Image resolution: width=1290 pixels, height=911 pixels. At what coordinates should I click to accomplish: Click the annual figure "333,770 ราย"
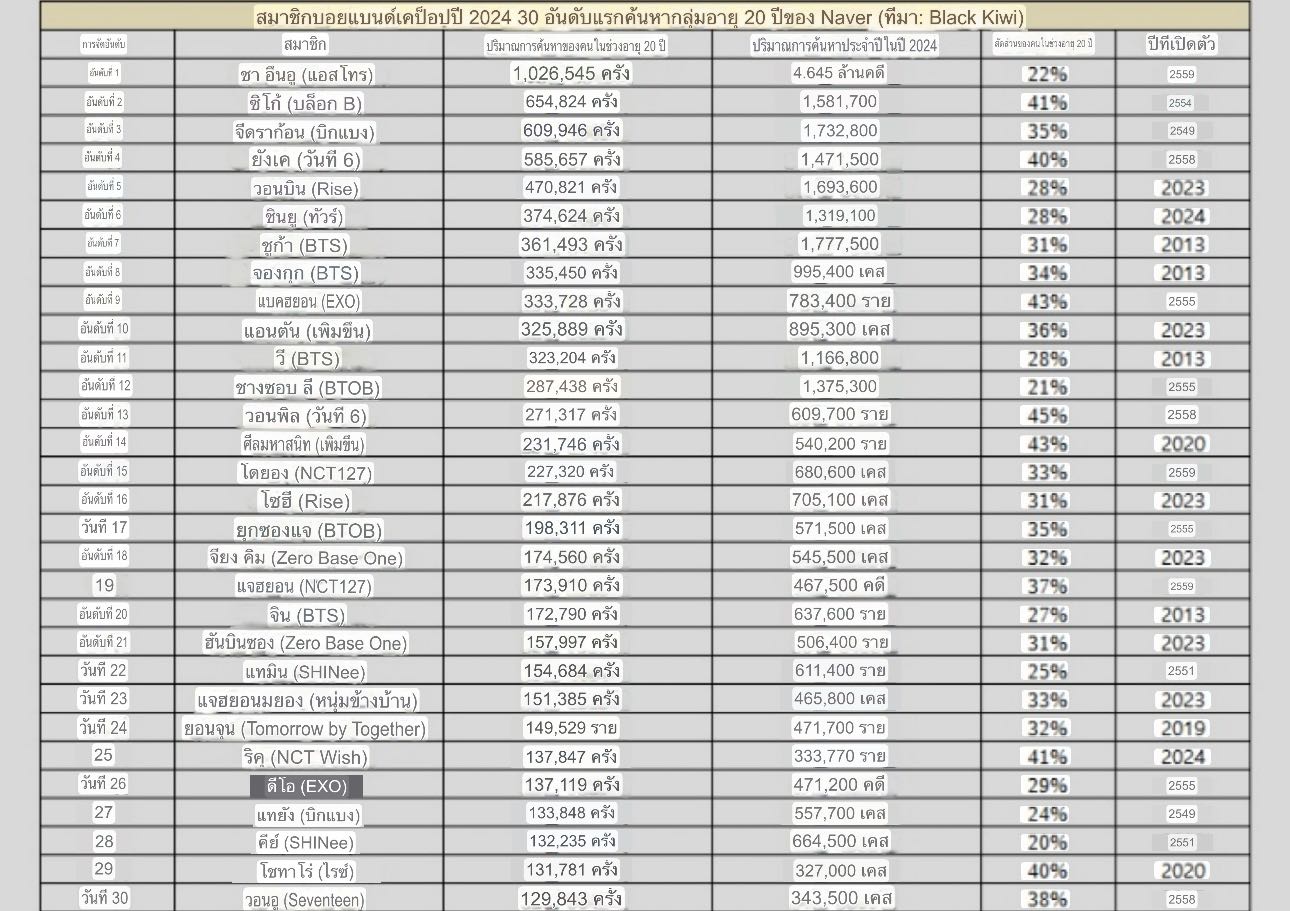click(840, 756)
